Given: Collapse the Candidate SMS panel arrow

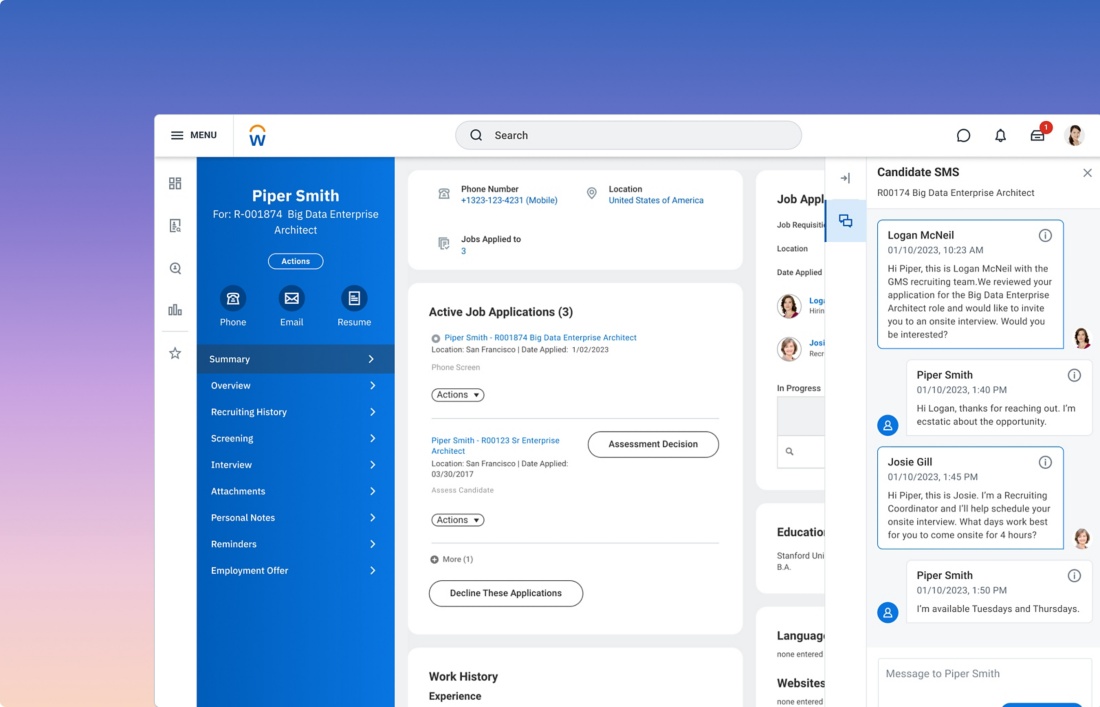Looking at the screenshot, I should [x=845, y=178].
